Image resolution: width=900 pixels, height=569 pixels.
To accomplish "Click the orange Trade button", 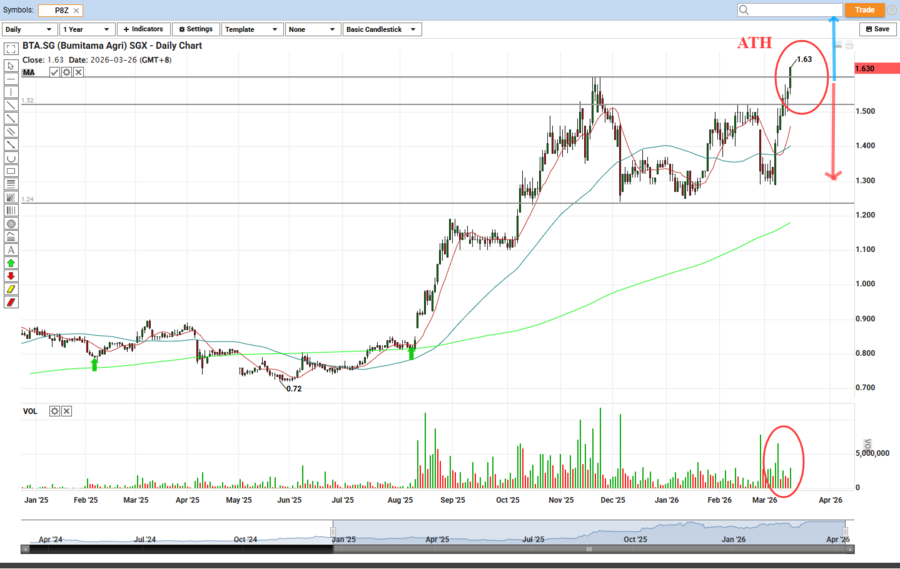I will point(865,10).
